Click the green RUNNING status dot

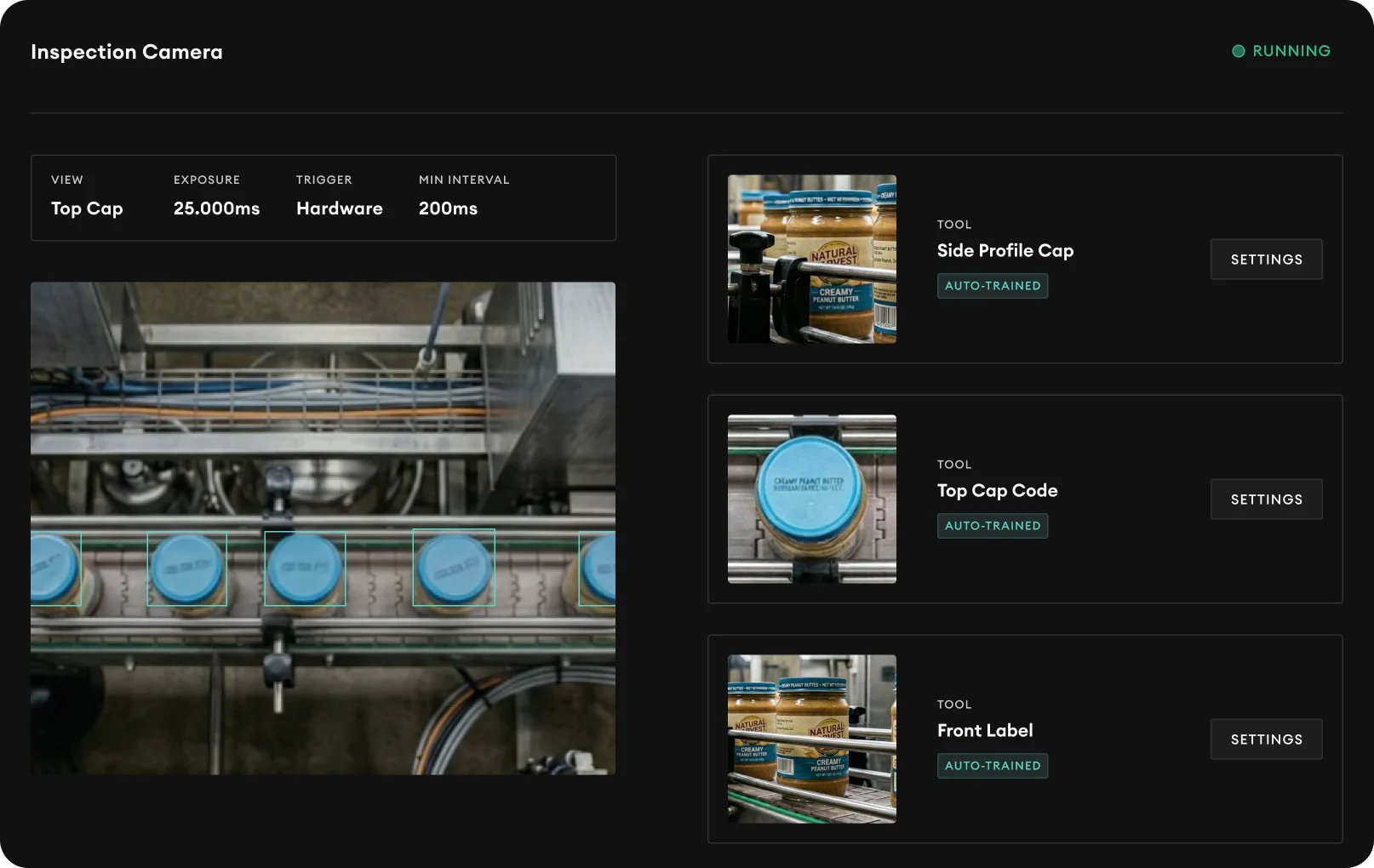(1238, 51)
